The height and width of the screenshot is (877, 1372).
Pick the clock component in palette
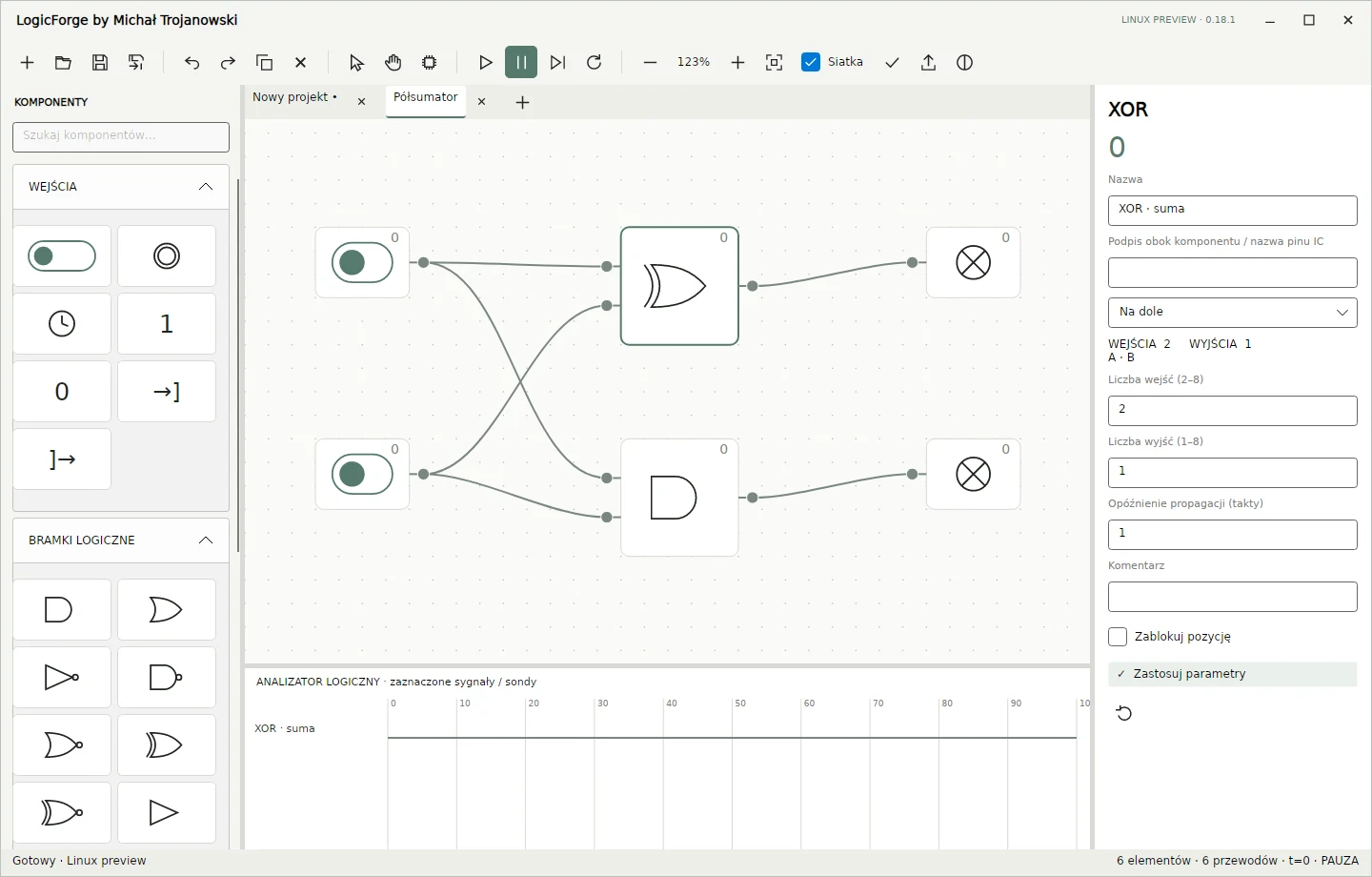tap(62, 324)
